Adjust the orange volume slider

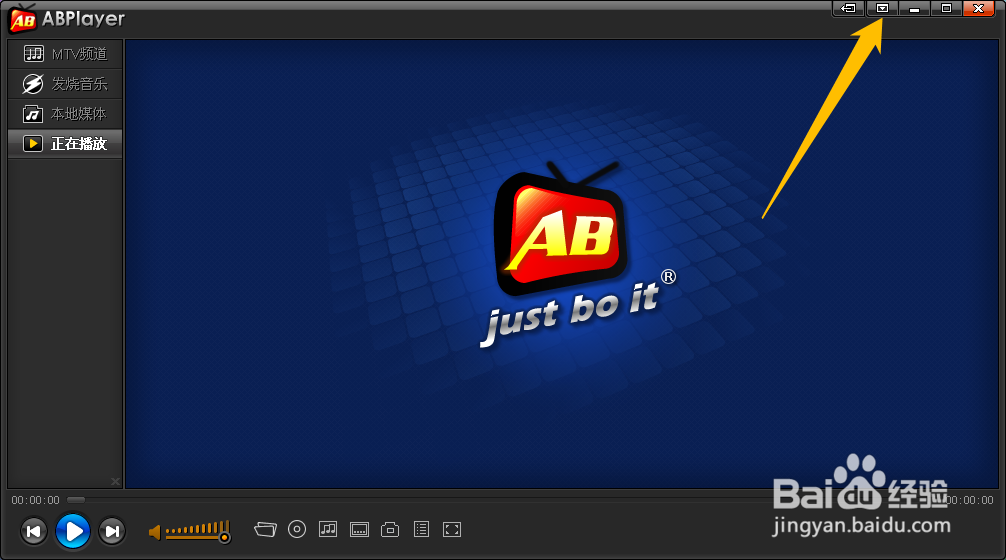pos(198,531)
